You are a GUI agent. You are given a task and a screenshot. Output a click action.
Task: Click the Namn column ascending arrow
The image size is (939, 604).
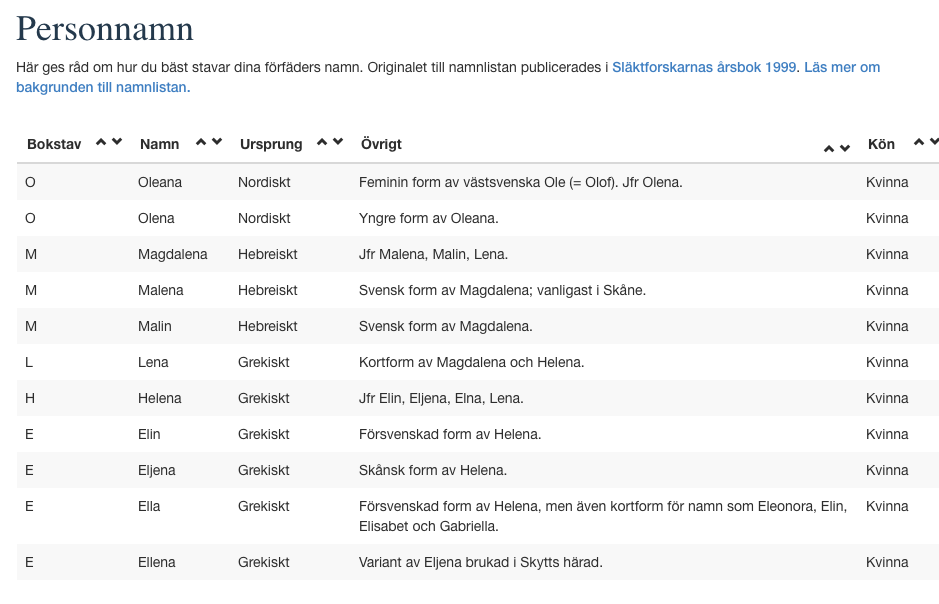click(x=201, y=142)
